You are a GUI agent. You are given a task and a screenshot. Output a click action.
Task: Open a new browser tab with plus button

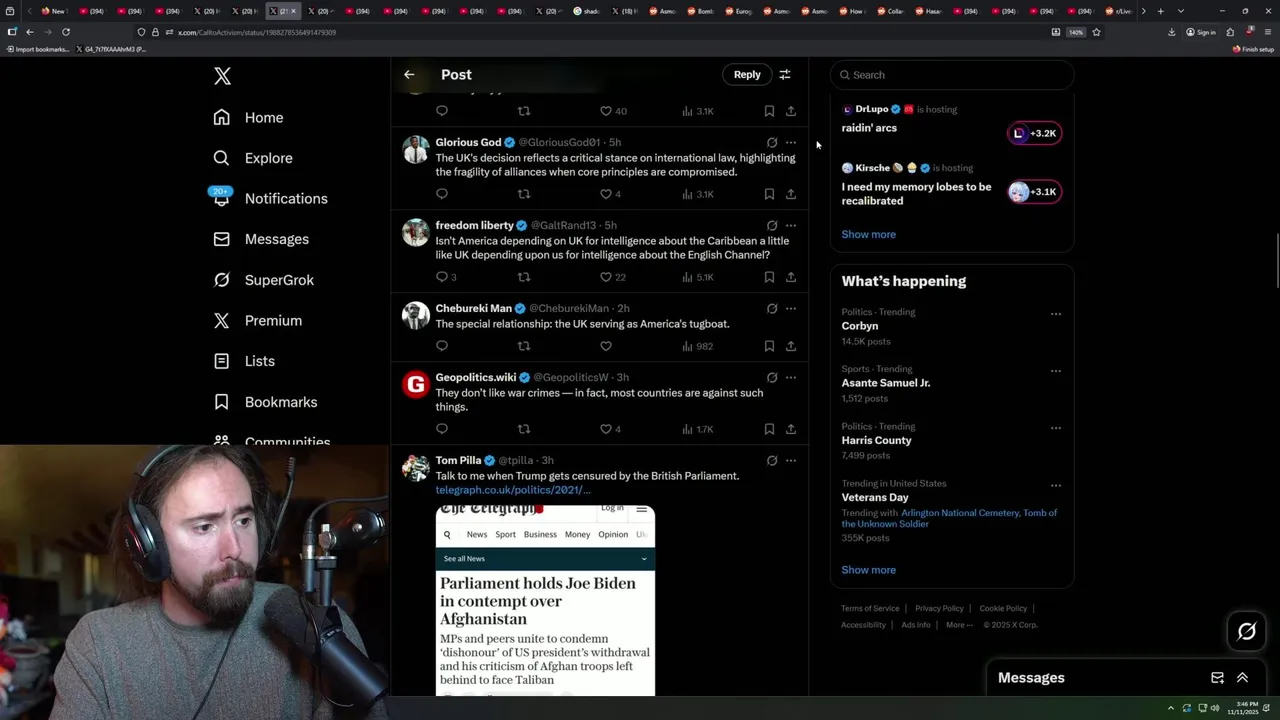1160,11
